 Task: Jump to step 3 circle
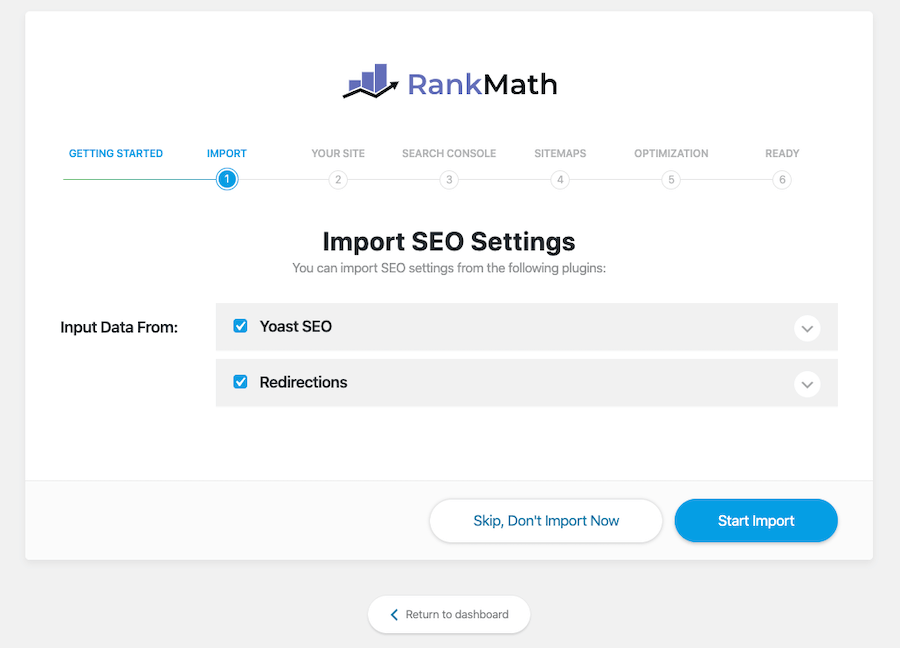pyautogui.click(x=449, y=180)
